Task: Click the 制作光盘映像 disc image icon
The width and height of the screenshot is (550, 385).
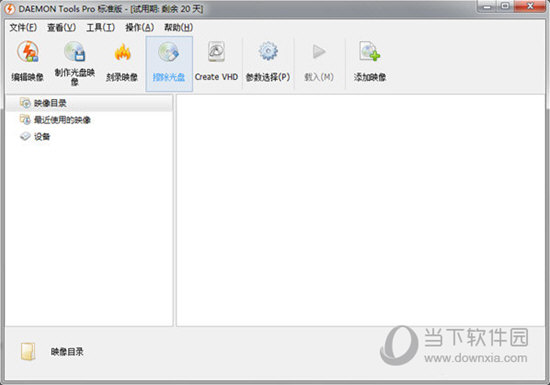Action: [x=75, y=52]
